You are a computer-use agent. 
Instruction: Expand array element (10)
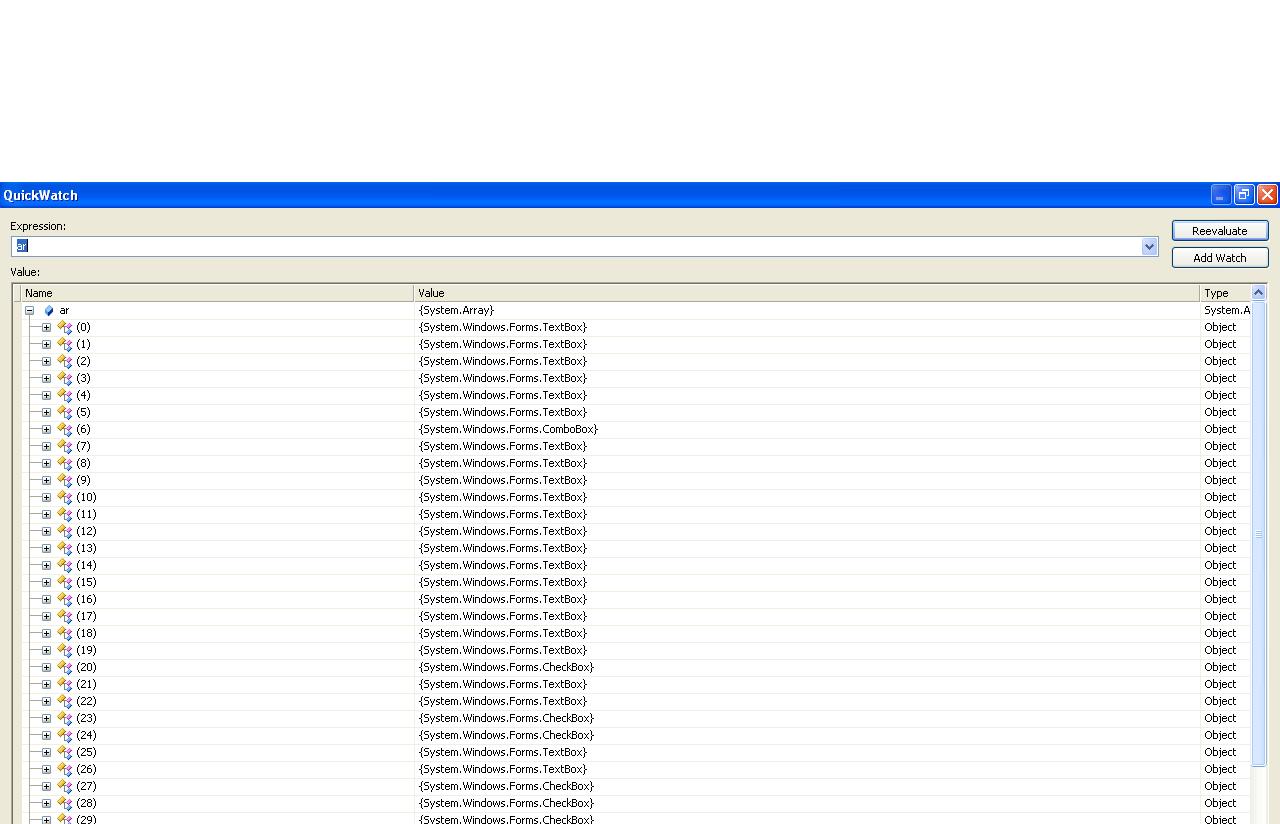pos(46,498)
